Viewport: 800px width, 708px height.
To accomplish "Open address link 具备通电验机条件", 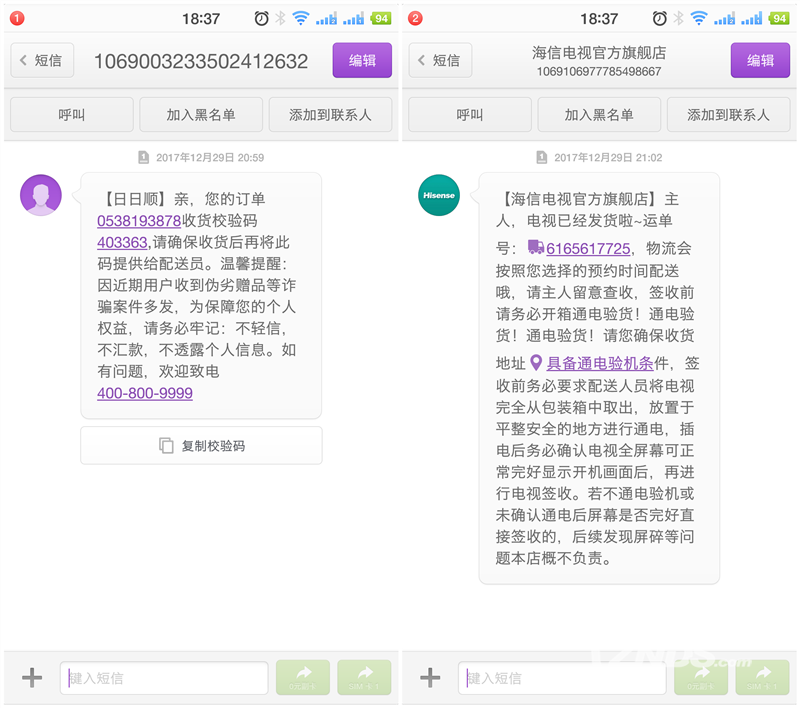I will (600, 363).
